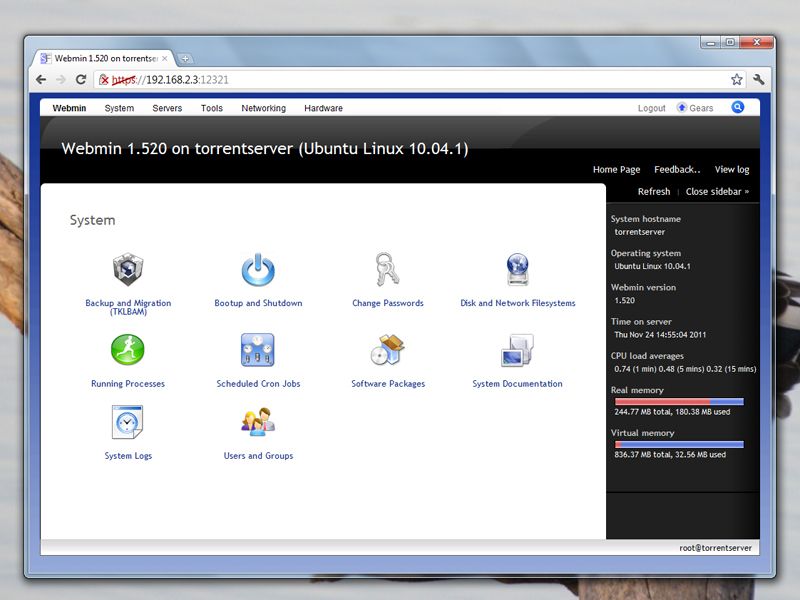Click the Real memory usage bar

[x=677, y=402]
